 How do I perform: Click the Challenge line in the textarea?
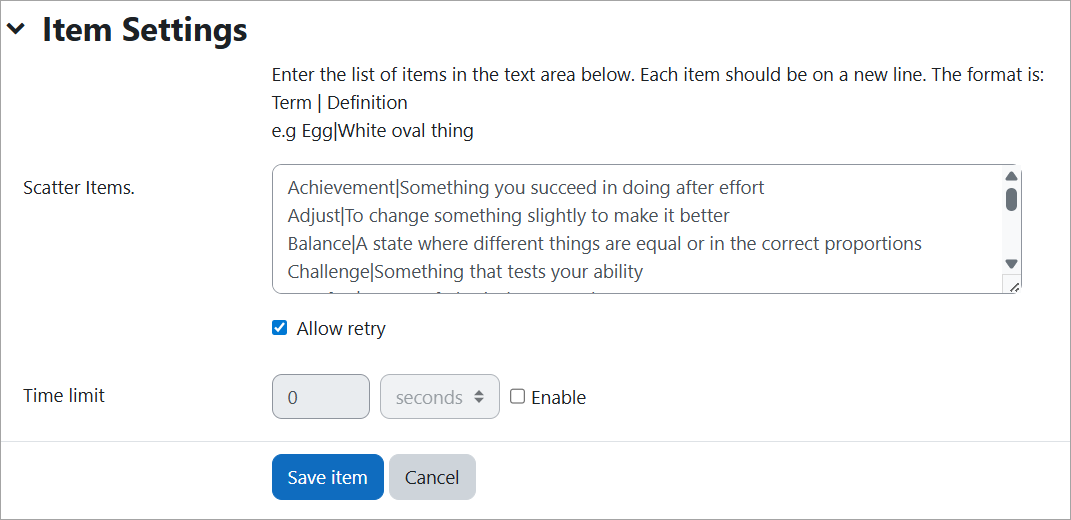coord(465,271)
